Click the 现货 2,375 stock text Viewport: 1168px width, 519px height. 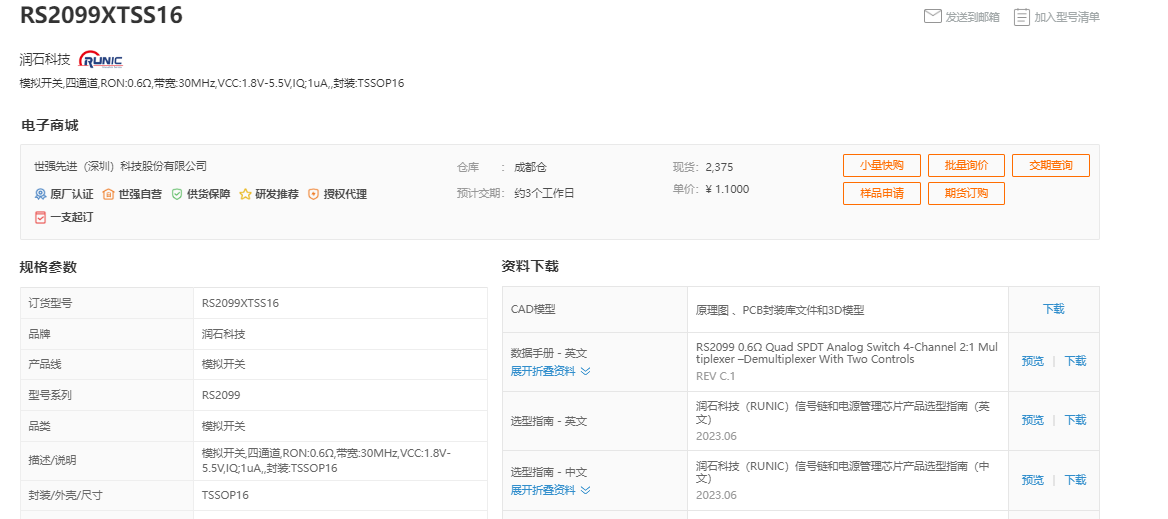(702, 167)
